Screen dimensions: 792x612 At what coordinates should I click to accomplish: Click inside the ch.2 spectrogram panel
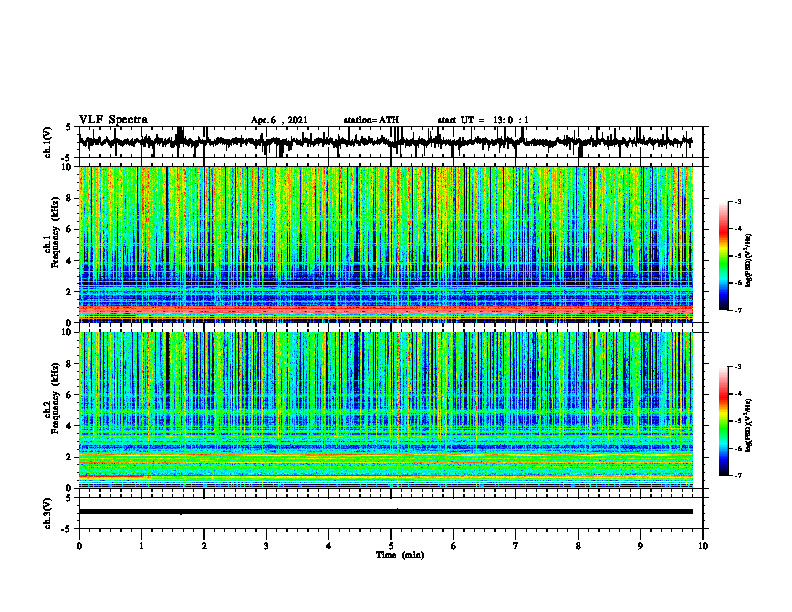(385, 410)
